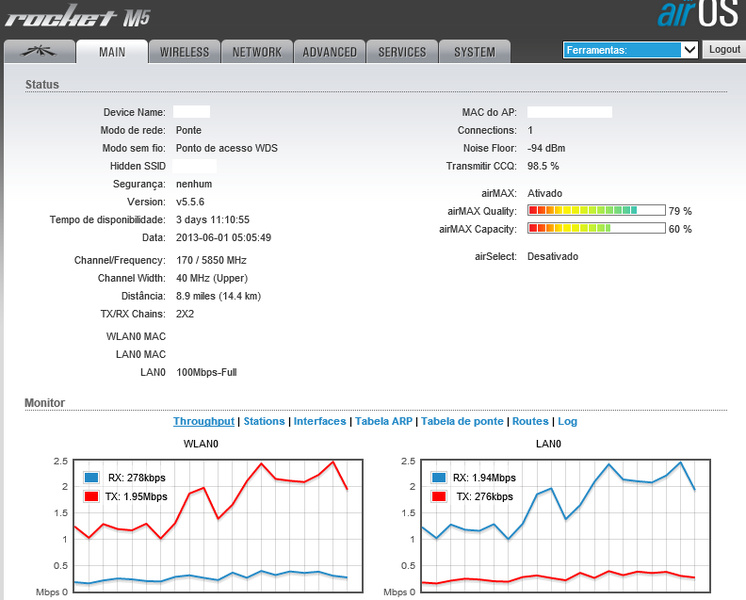Click the '98.5 %' CCQ value
746x600 pixels.
(x=543, y=166)
